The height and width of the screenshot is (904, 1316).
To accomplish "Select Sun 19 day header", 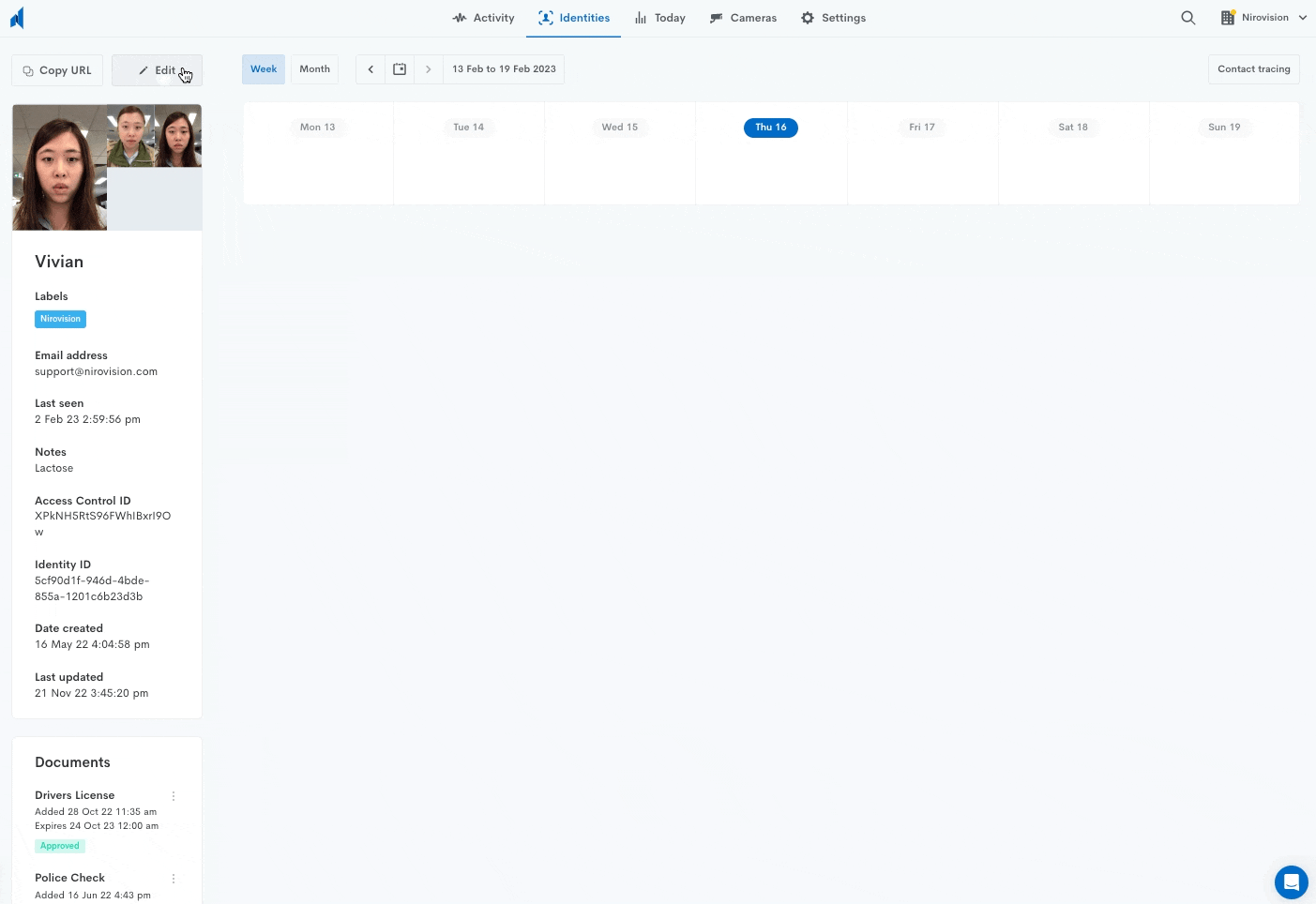I will pos(1224,128).
